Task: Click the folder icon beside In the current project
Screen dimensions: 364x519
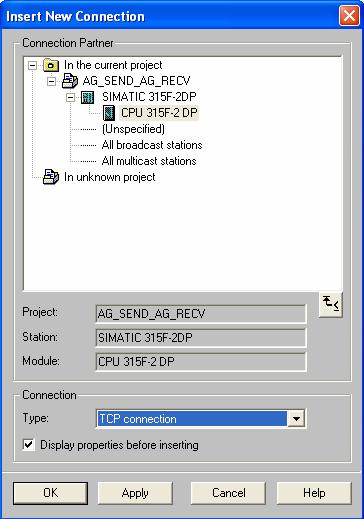Action: [51, 65]
